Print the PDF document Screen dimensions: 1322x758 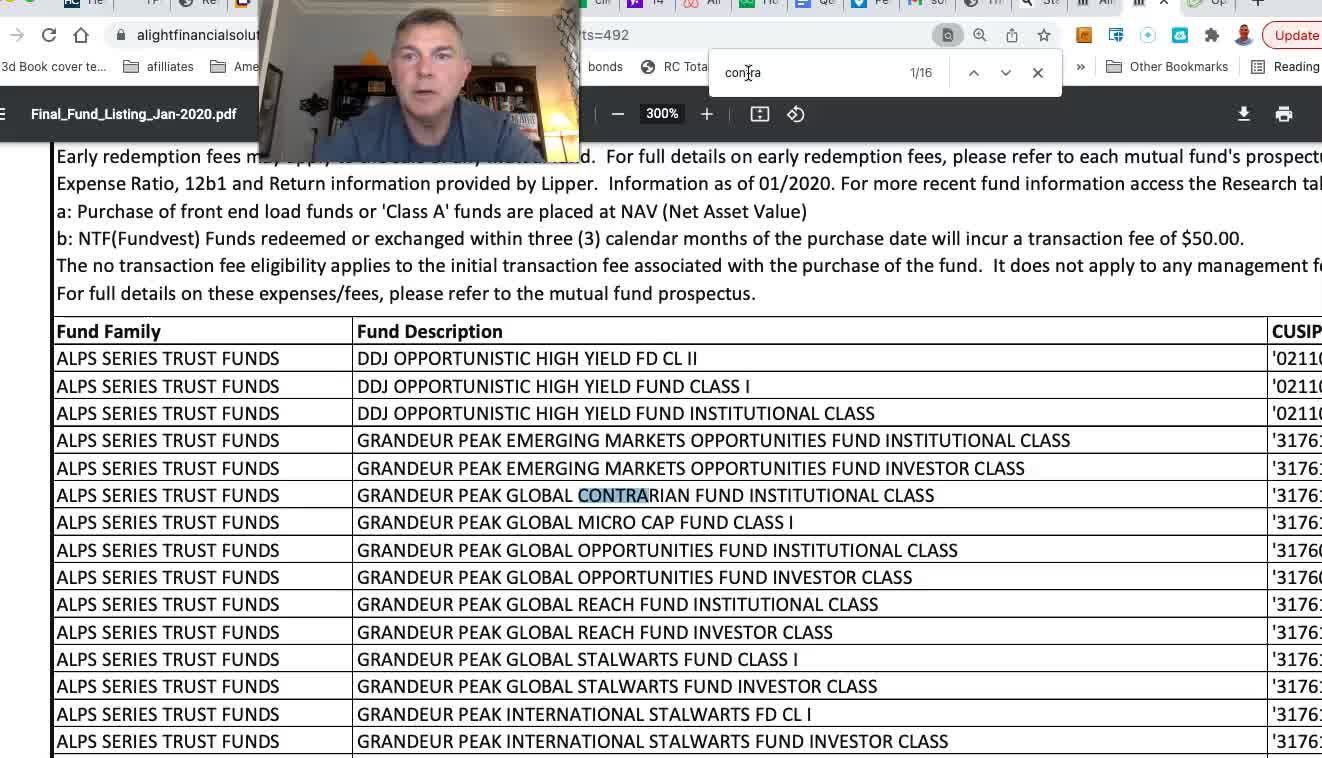[1284, 114]
